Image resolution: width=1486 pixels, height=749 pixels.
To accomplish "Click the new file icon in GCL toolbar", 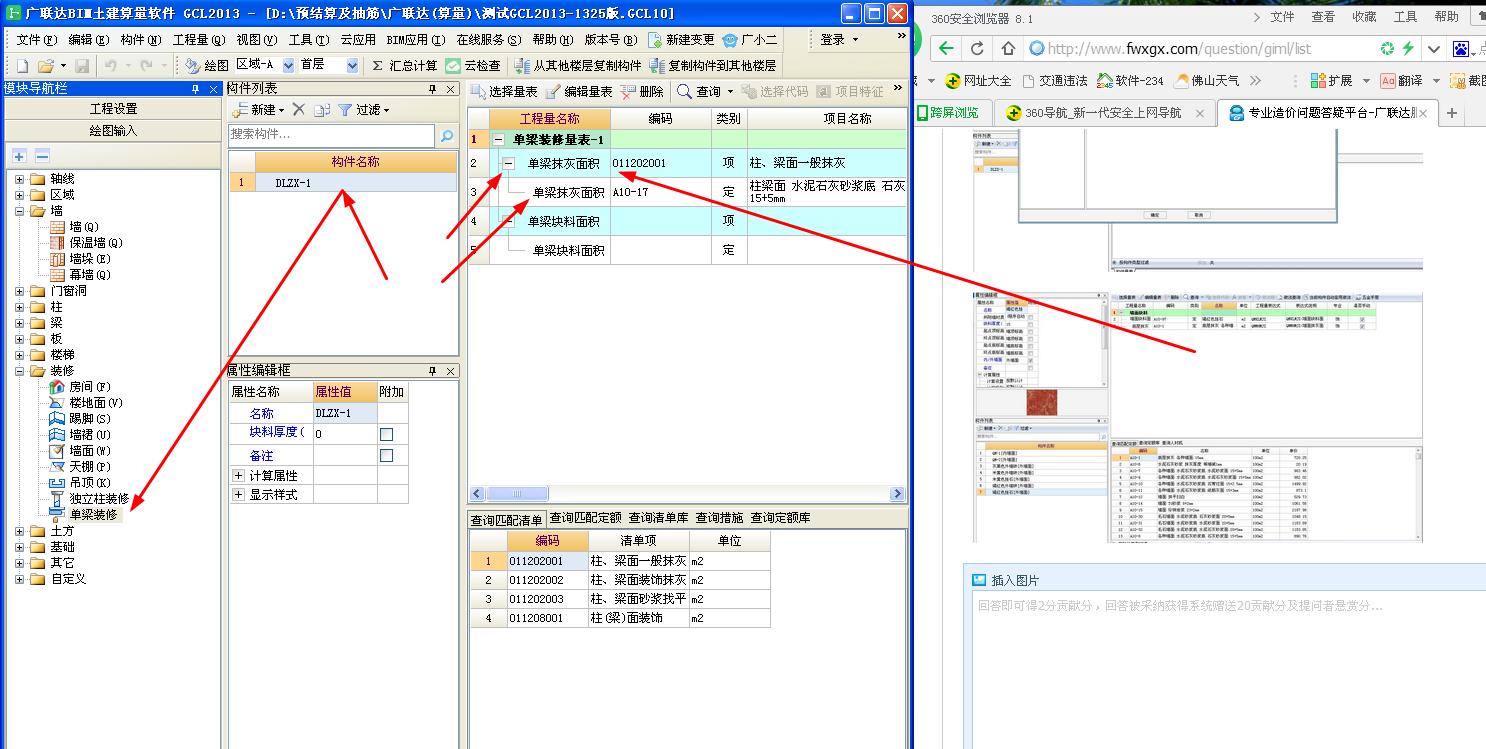I will click(22, 65).
